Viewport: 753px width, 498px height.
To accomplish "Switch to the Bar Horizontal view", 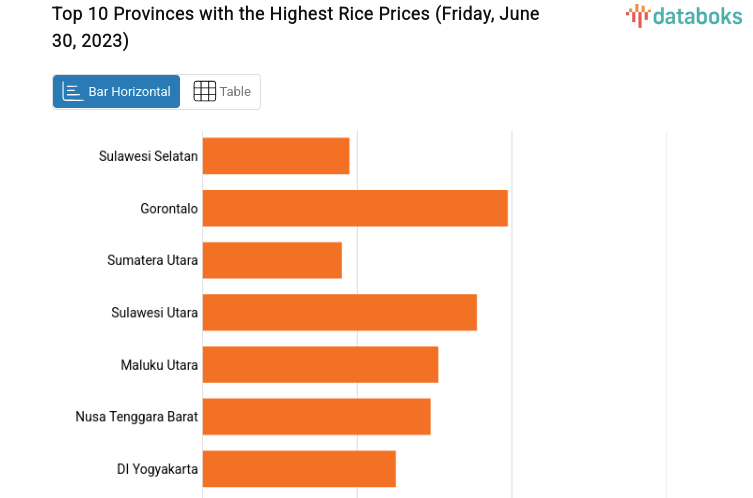I will [116, 92].
